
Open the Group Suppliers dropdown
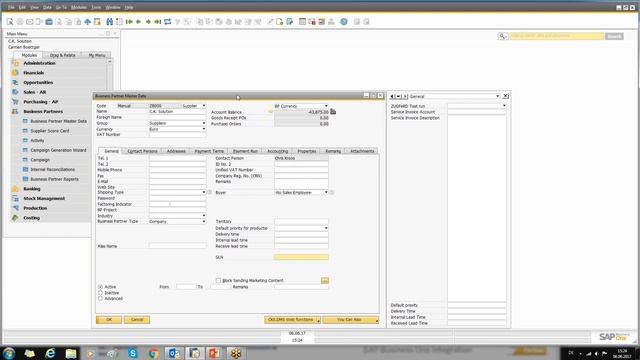204,123
